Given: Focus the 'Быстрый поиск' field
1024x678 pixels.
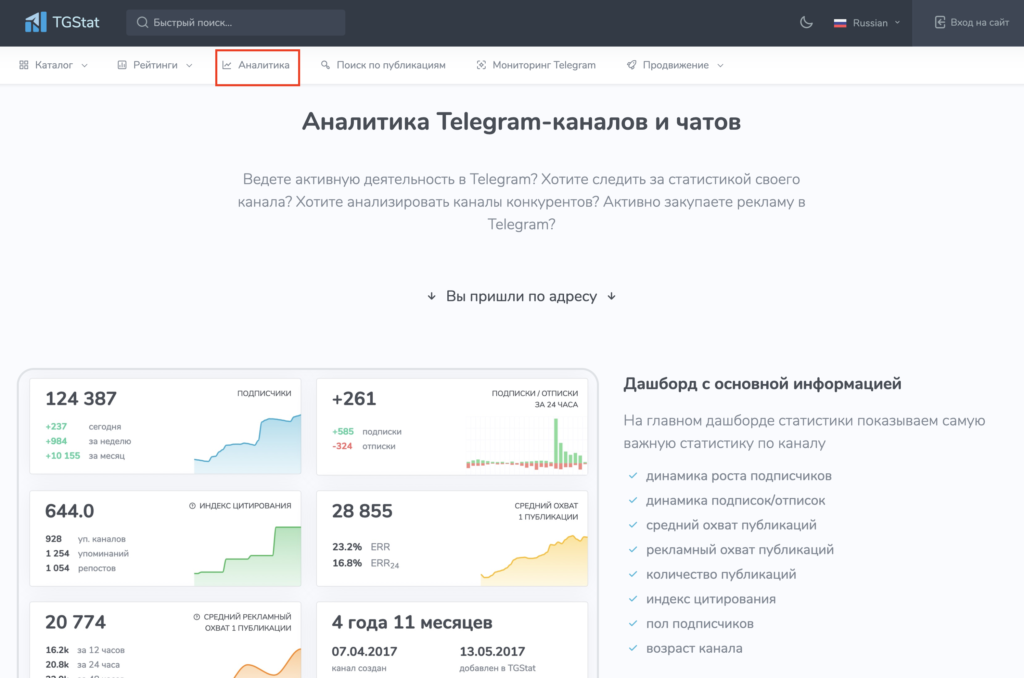Looking at the screenshot, I should click(236, 23).
